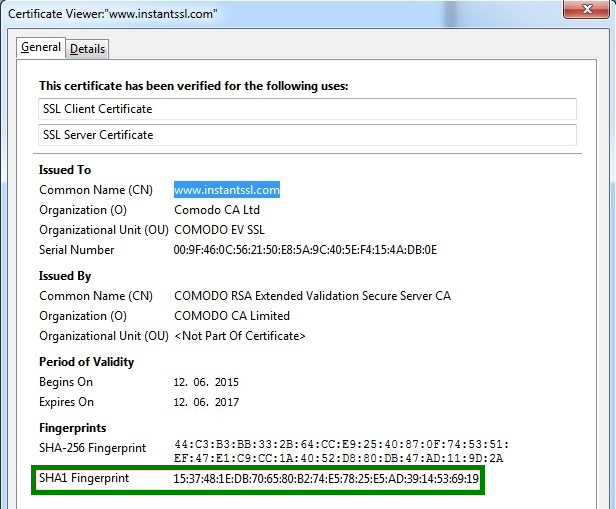Click the Serial Number label
Screen dimensions: 616x509
pos(77,250)
